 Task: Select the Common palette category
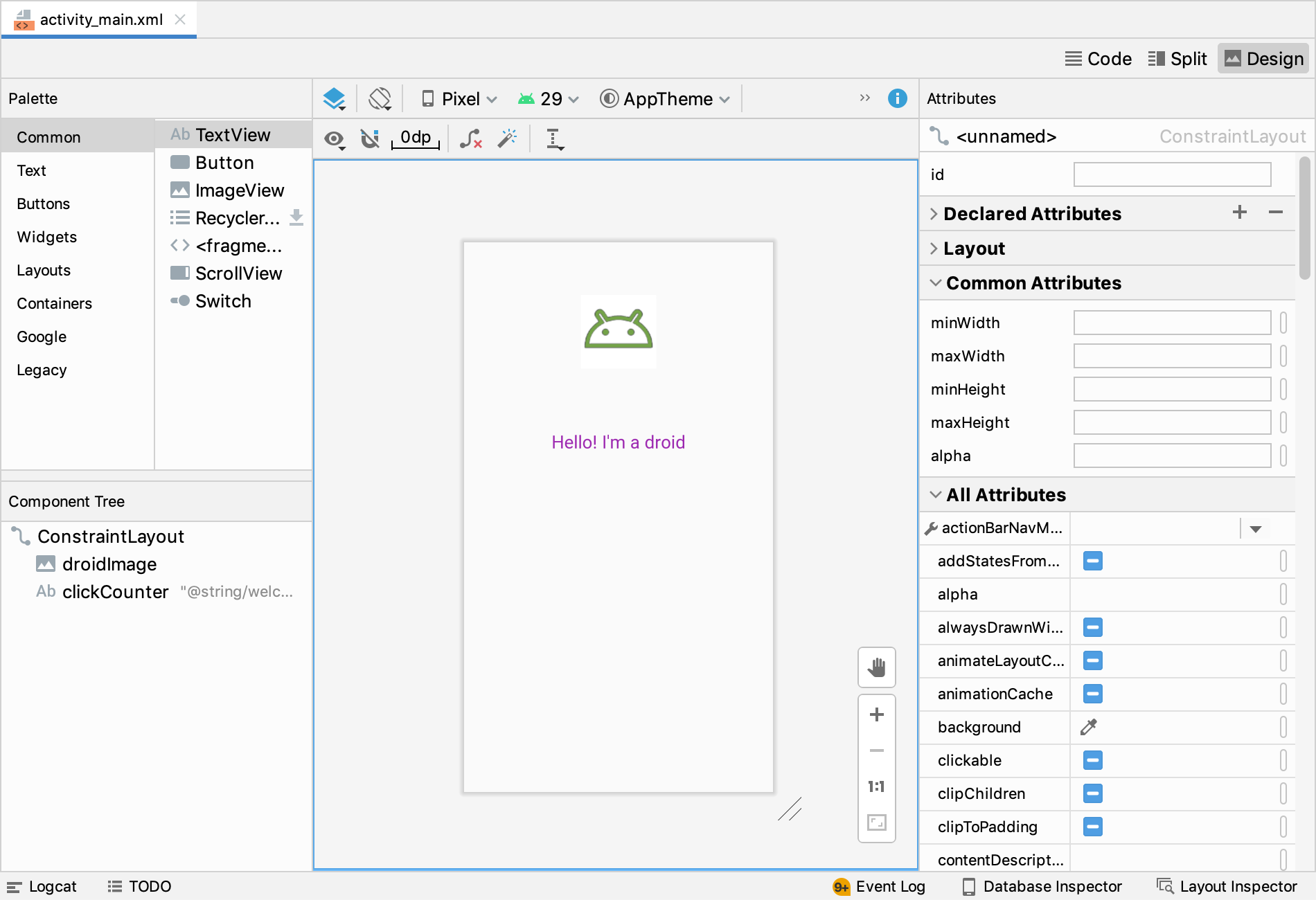tap(78, 137)
